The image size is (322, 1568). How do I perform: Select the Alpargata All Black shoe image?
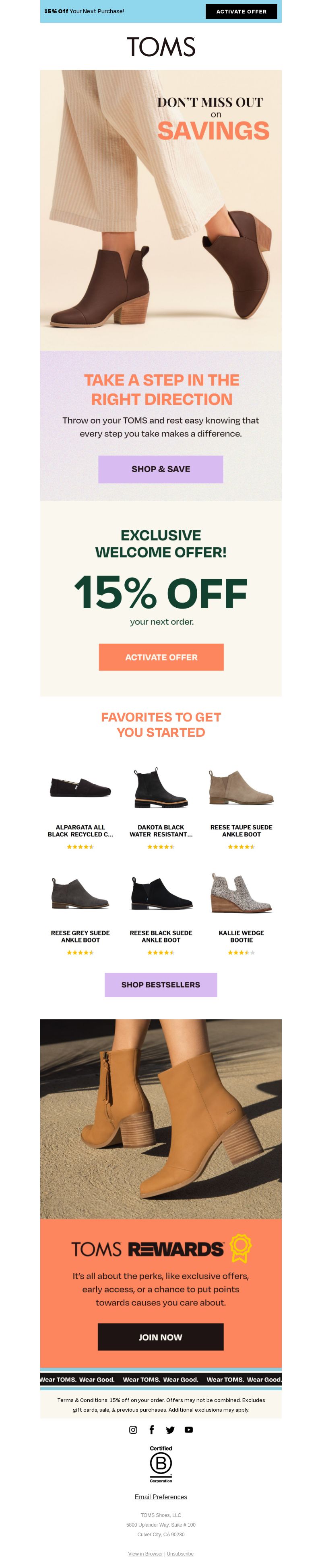[x=80, y=788]
